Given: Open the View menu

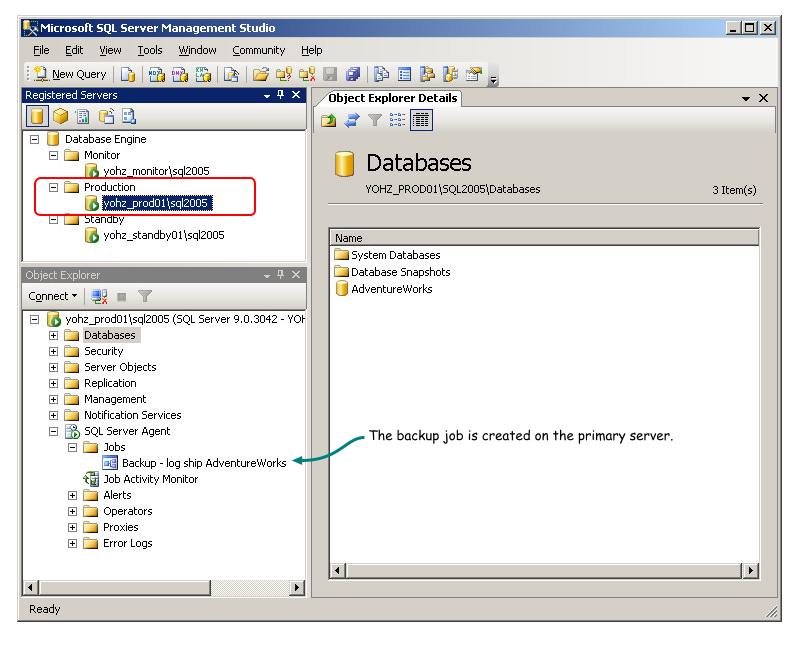Looking at the screenshot, I should point(110,50).
